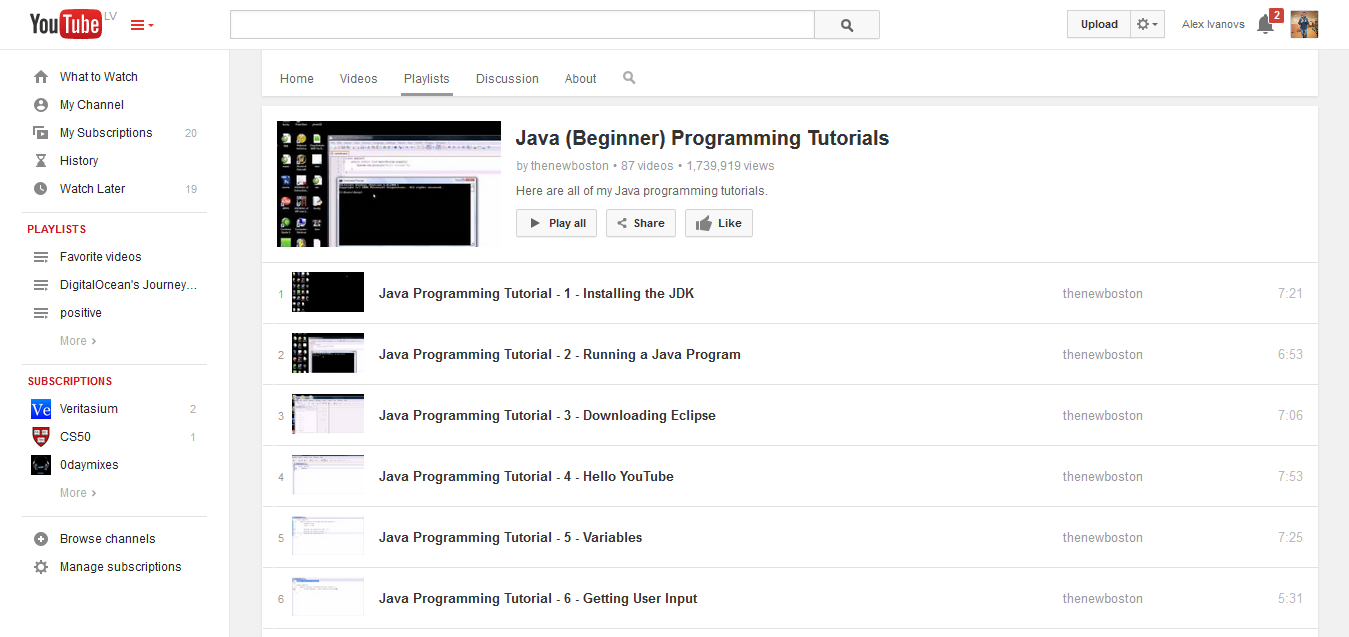Viewport: 1349px width, 637px height.
Task: Search the channel using the magnifier icon
Action: pos(629,78)
